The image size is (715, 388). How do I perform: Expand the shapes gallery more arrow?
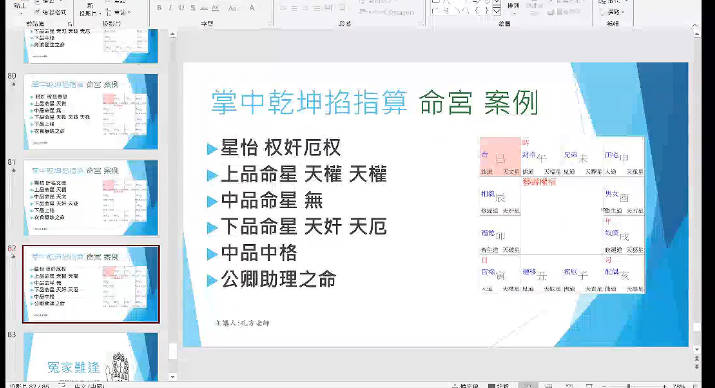point(497,10)
